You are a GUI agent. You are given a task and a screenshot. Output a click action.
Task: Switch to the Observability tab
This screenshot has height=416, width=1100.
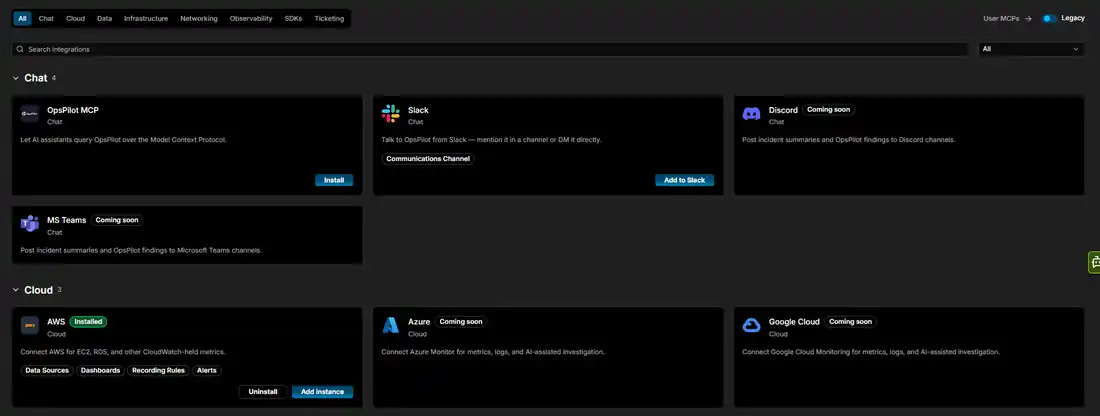251,18
